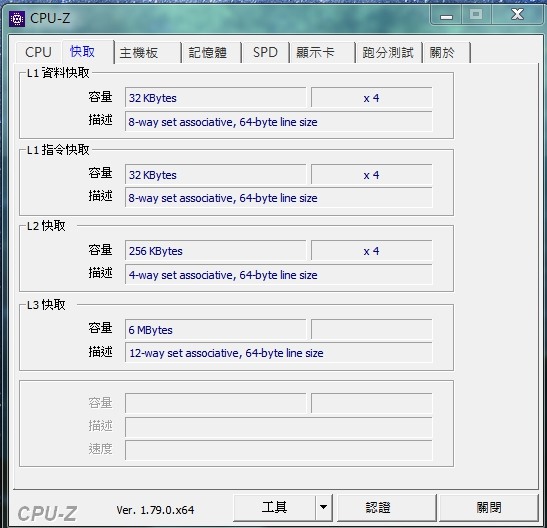Click the 12-way set associative L3 description
The height and width of the screenshot is (528, 547).
tap(278, 353)
